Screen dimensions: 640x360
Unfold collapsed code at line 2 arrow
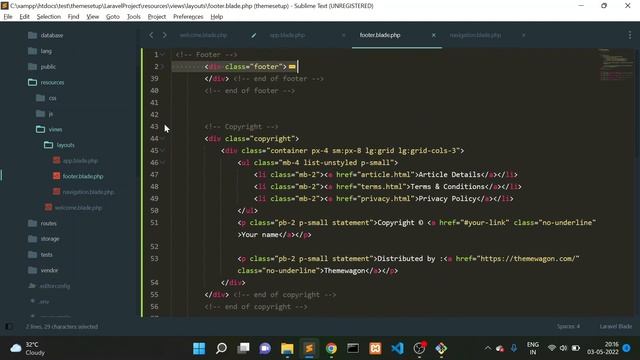click(x=163, y=67)
